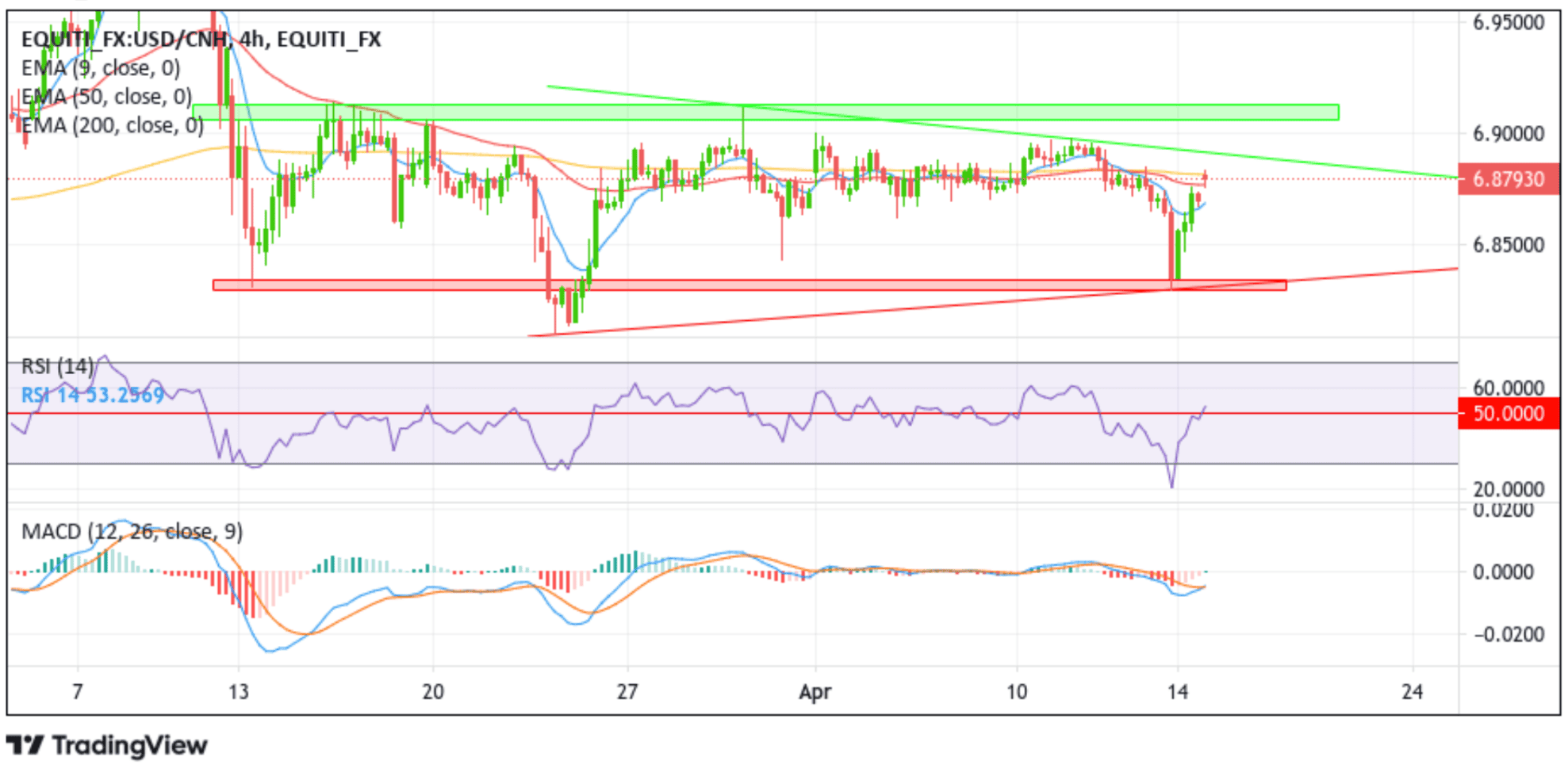Image resolution: width=1568 pixels, height=776 pixels.
Task: Click the date label 20 on time axis
Action: 433,692
